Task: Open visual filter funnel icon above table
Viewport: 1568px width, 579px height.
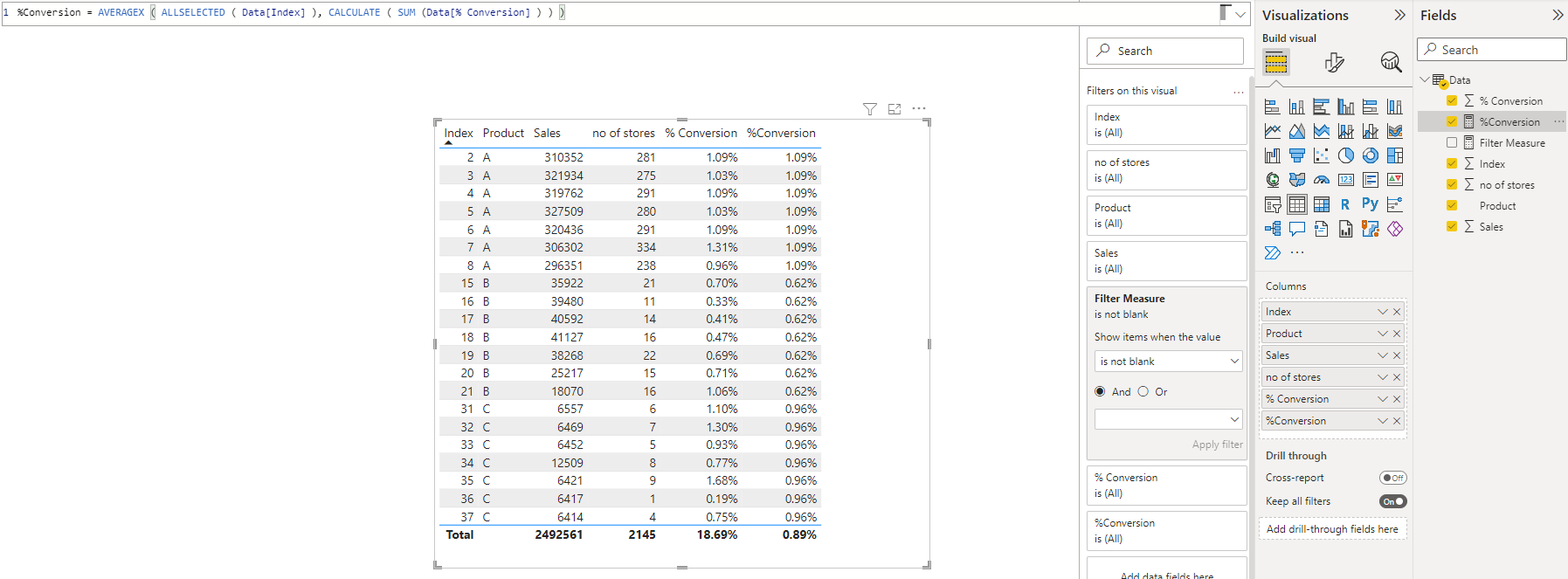Action: tap(870, 109)
